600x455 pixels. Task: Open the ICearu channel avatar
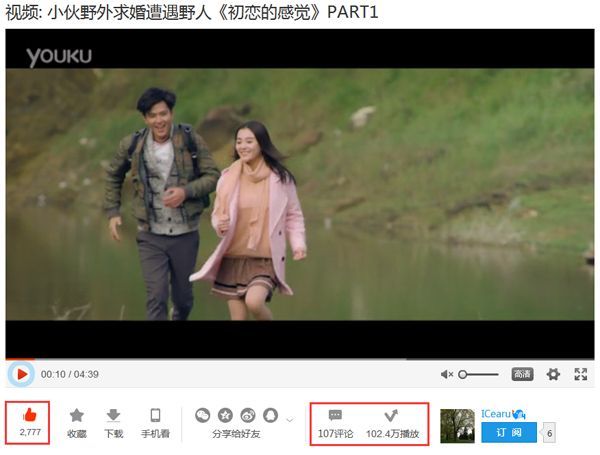[x=457, y=426]
